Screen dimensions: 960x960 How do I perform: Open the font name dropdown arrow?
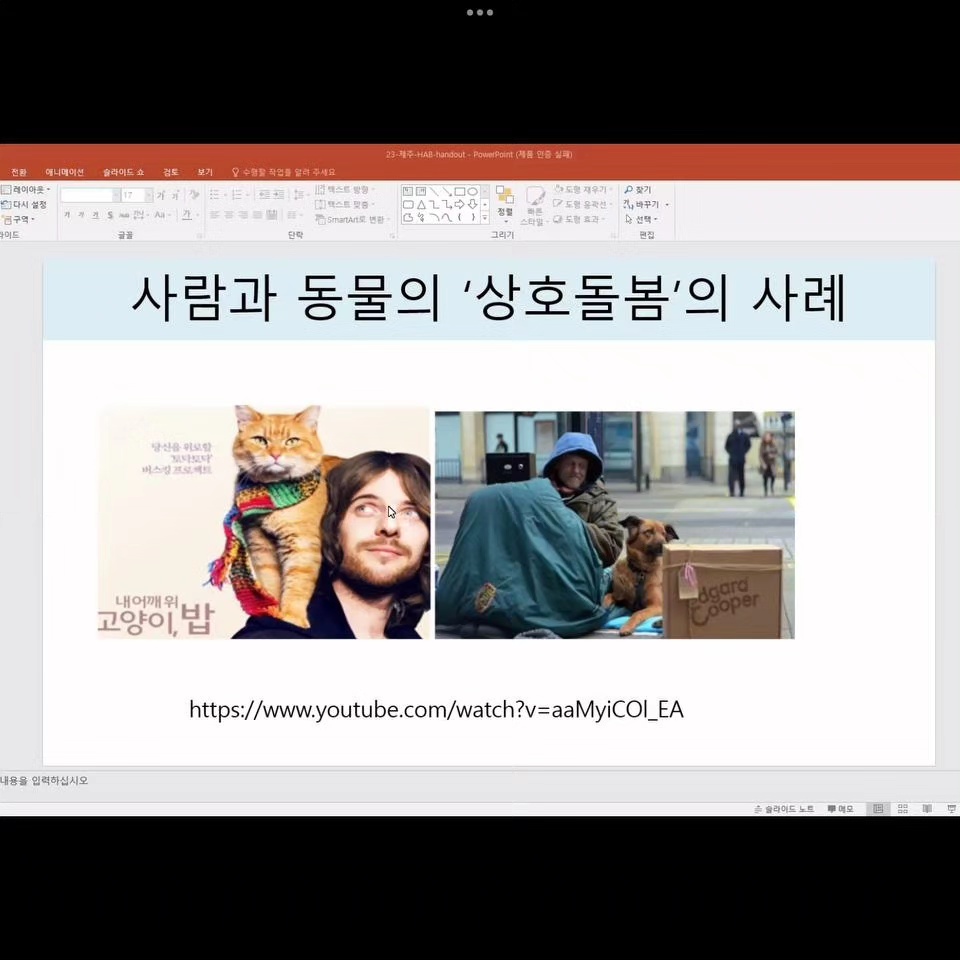click(116, 195)
